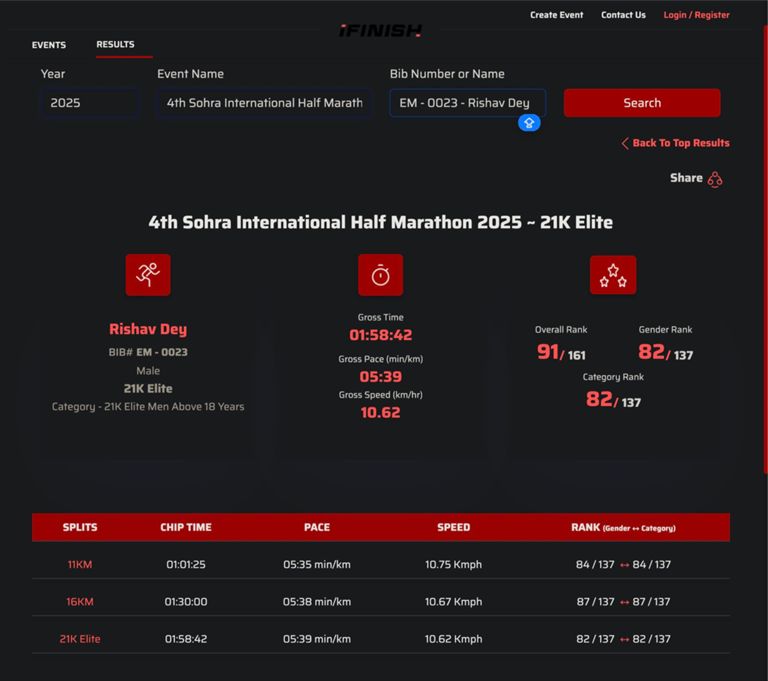Image resolution: width=768 pixels, height=681 pixels.
Task: Click the Gross Time 01:58:42 value
Action: (x=381, y=335)
